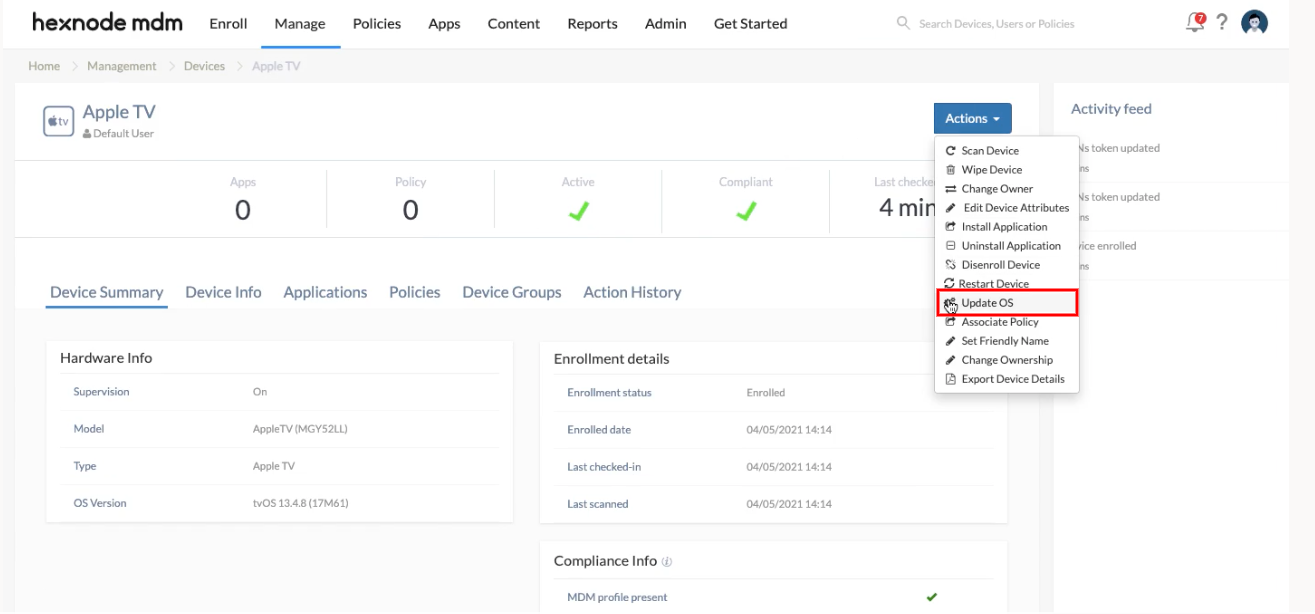Select Install Application entry
1315x614 pixels.
[x=1006, y=227]
